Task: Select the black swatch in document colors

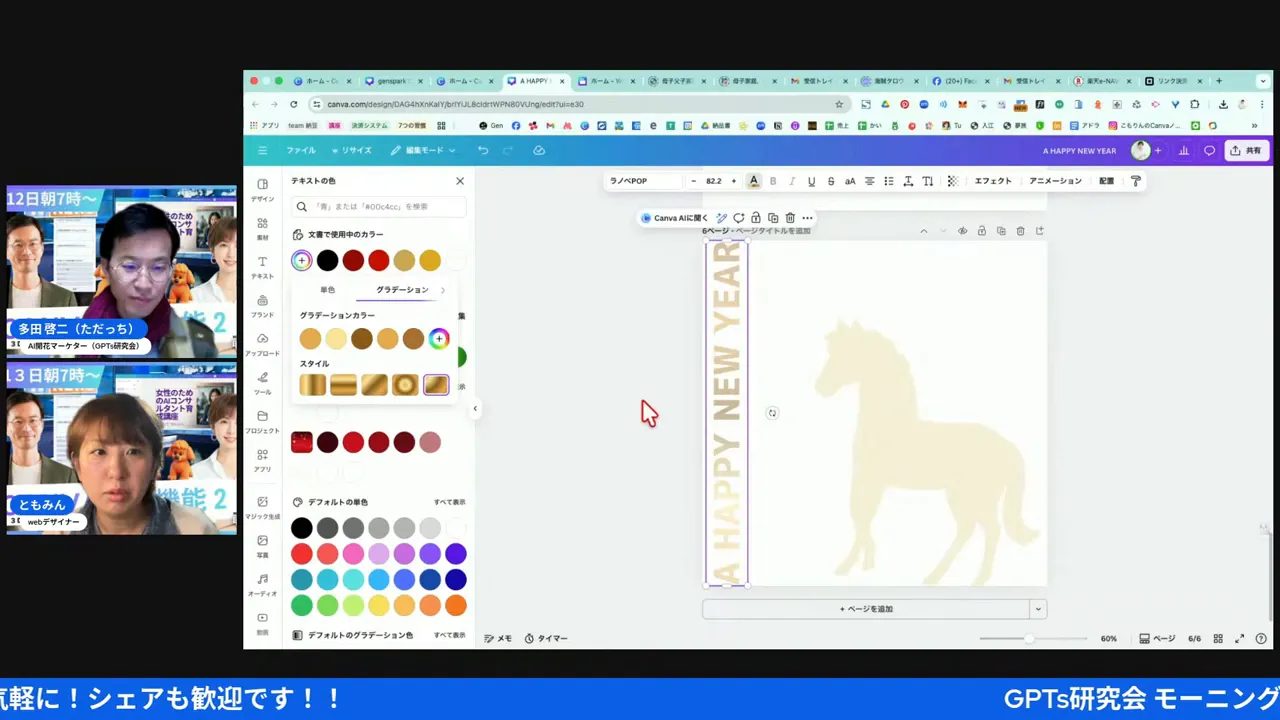Action: click(328, 261)
